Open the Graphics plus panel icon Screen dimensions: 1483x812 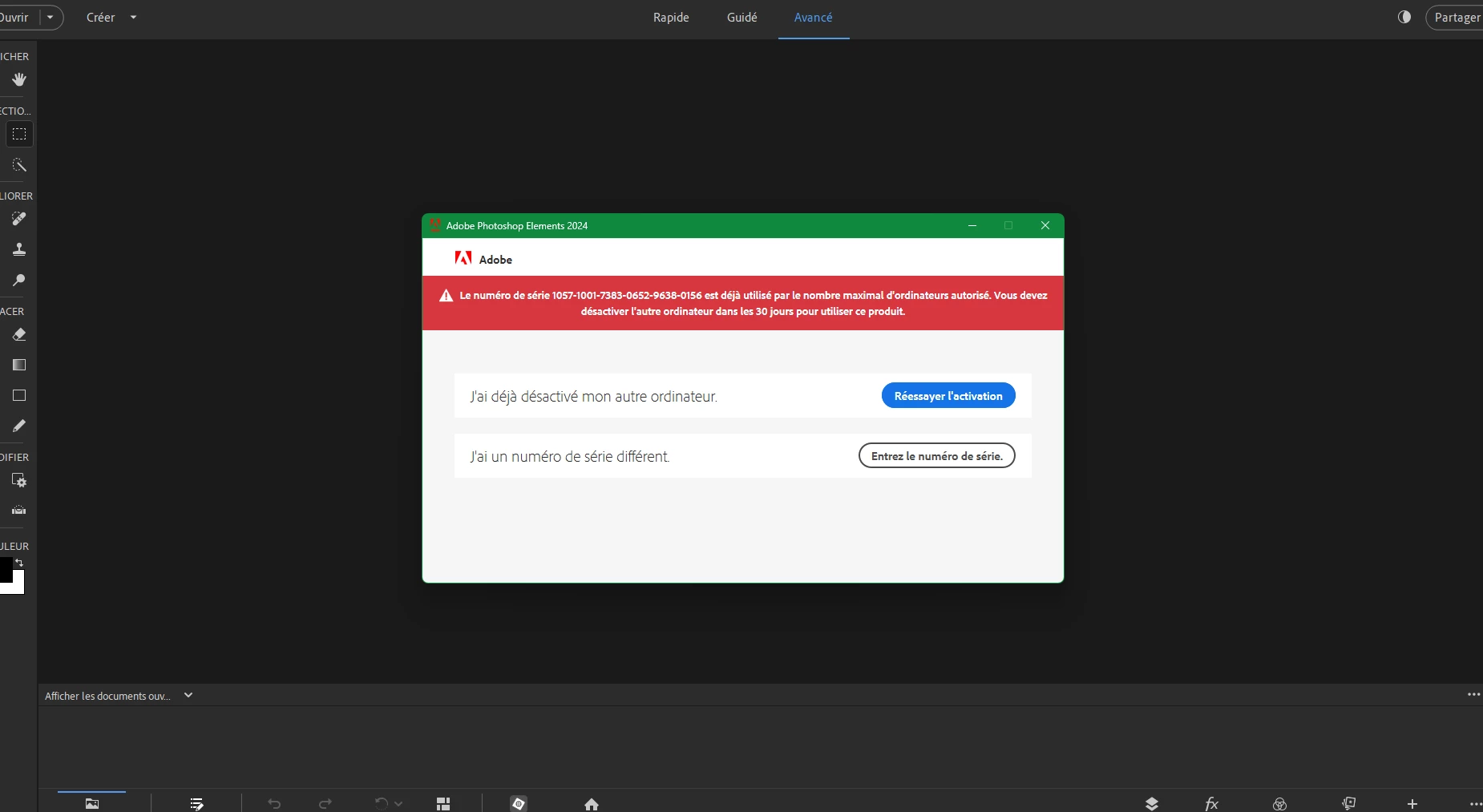pos(1412,803)
